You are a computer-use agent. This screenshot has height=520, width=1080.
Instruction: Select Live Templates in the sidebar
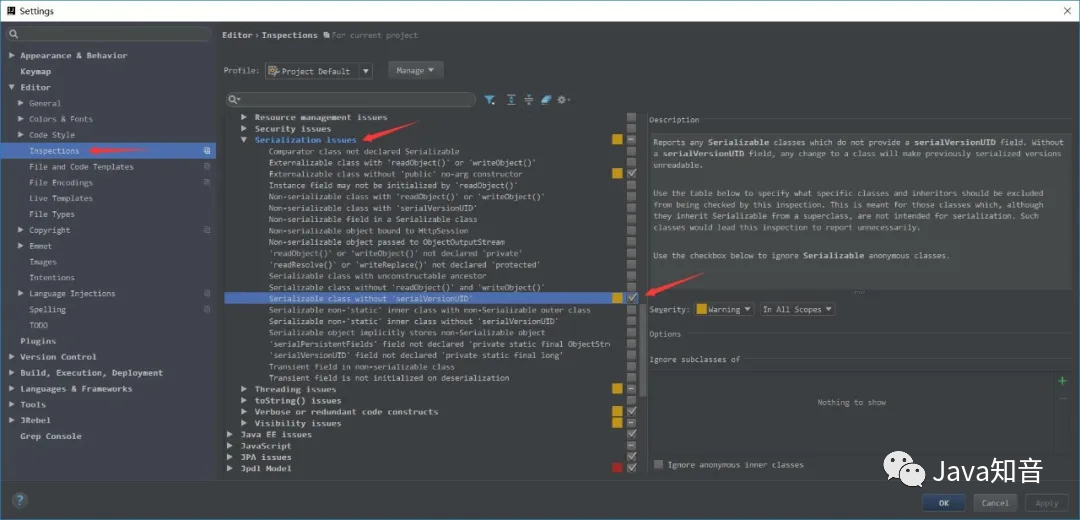[61, 198]
